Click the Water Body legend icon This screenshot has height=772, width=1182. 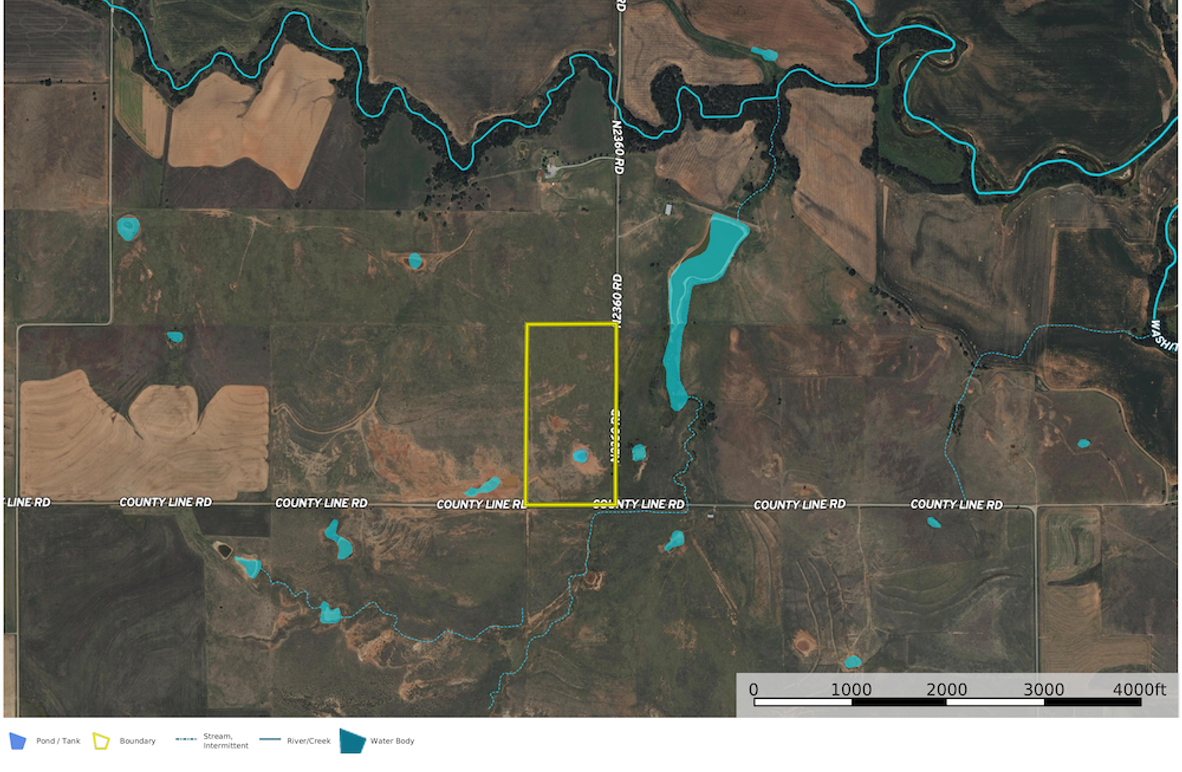click(352, 741)
